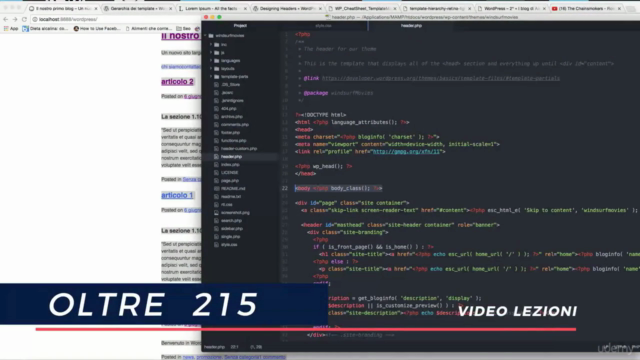This screenshot has width=640, height=360.
Task: Open the Dieta alcalina bookmark
Action: pos(45,29)
